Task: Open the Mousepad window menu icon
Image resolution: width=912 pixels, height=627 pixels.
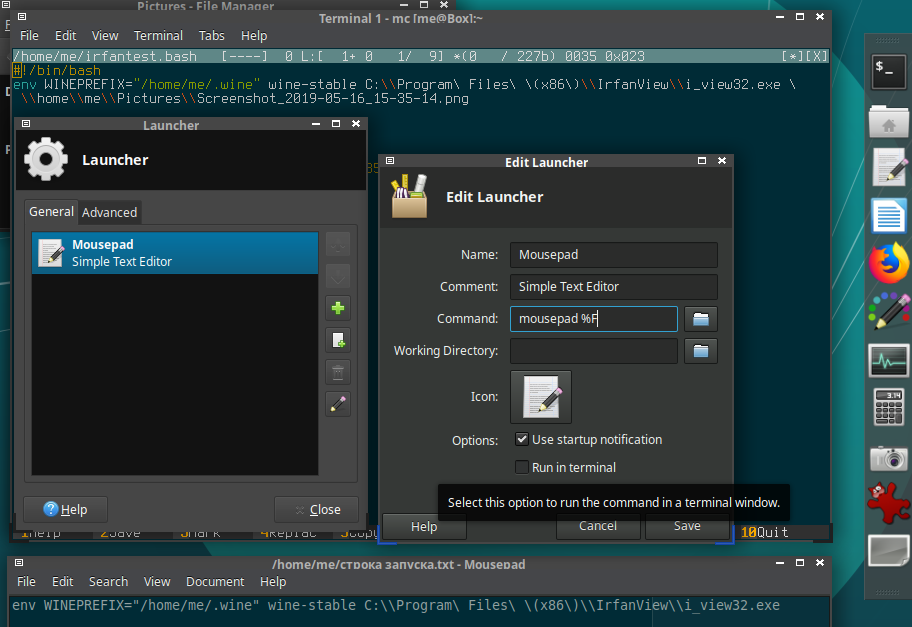Action: click(19, 562)
